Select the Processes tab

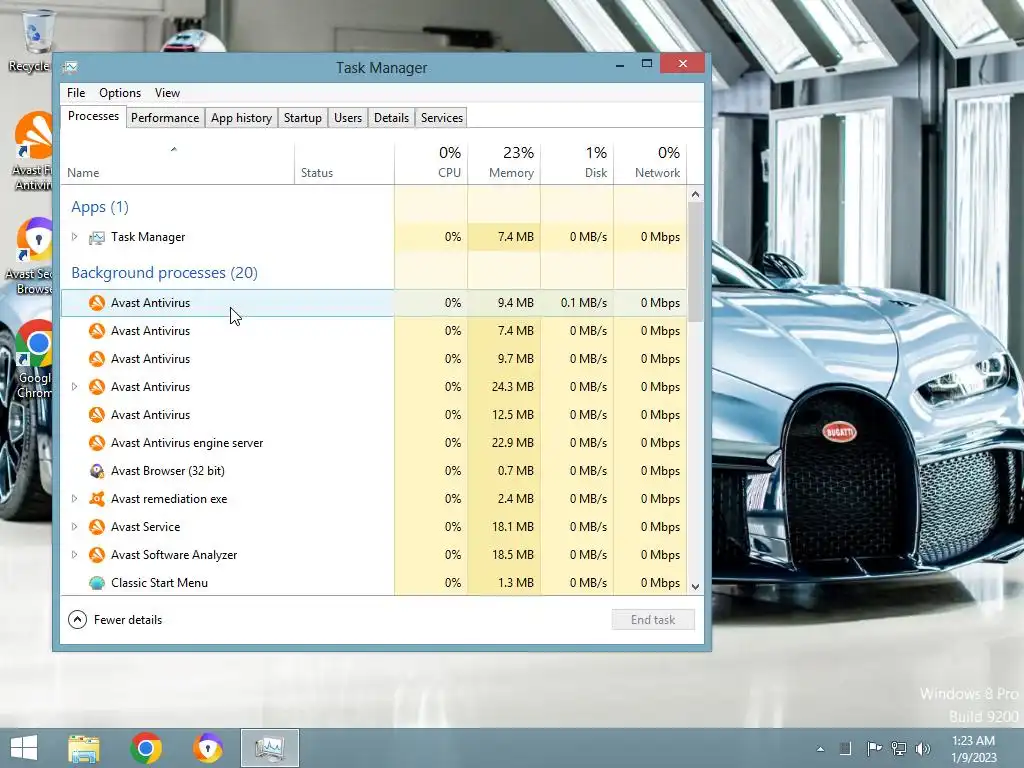pos(93,116)
